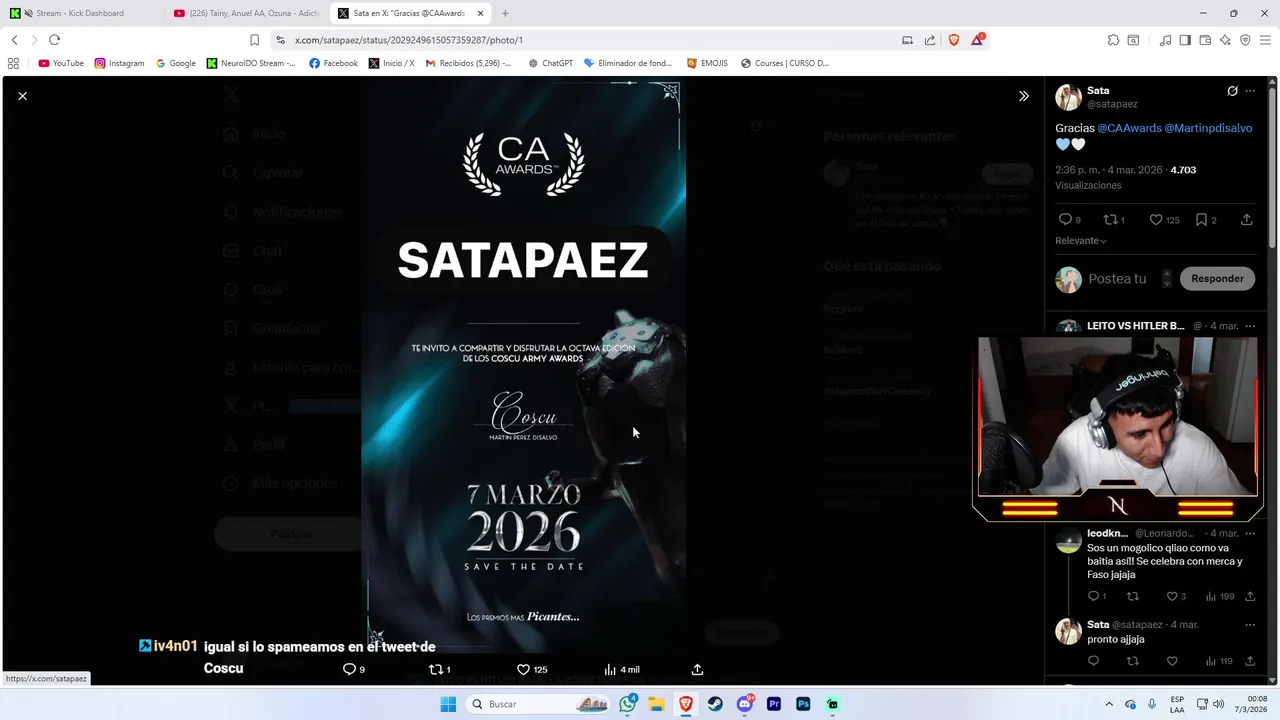Open the Windows Start menu
Viewport: 1280px width, 720px height.
(x=448, y=704)
